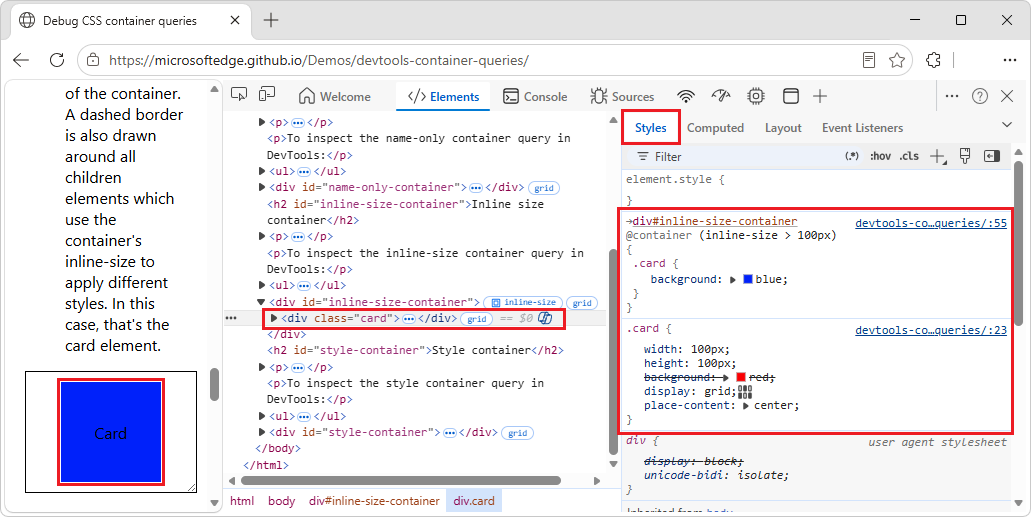Image resolution: width=1031 pixels, height=517 pixels.
Task: Go back to previous page
Action: pyautogui.click(x=21, y=61)
